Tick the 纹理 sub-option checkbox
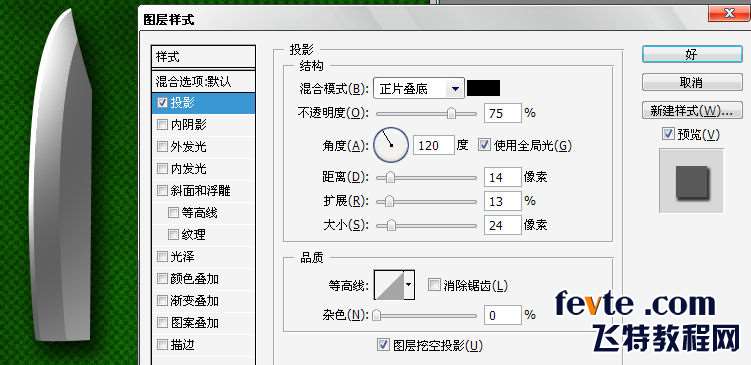Image resolution: width=751 pixels, height=365 pixels. (173, 235)
